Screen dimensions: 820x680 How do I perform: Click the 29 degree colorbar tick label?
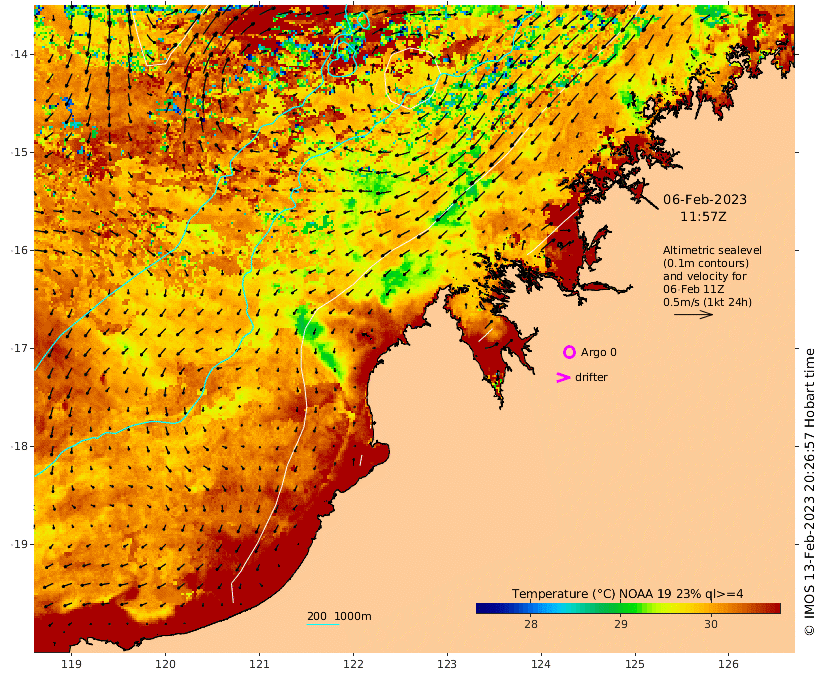pos(620,624)
